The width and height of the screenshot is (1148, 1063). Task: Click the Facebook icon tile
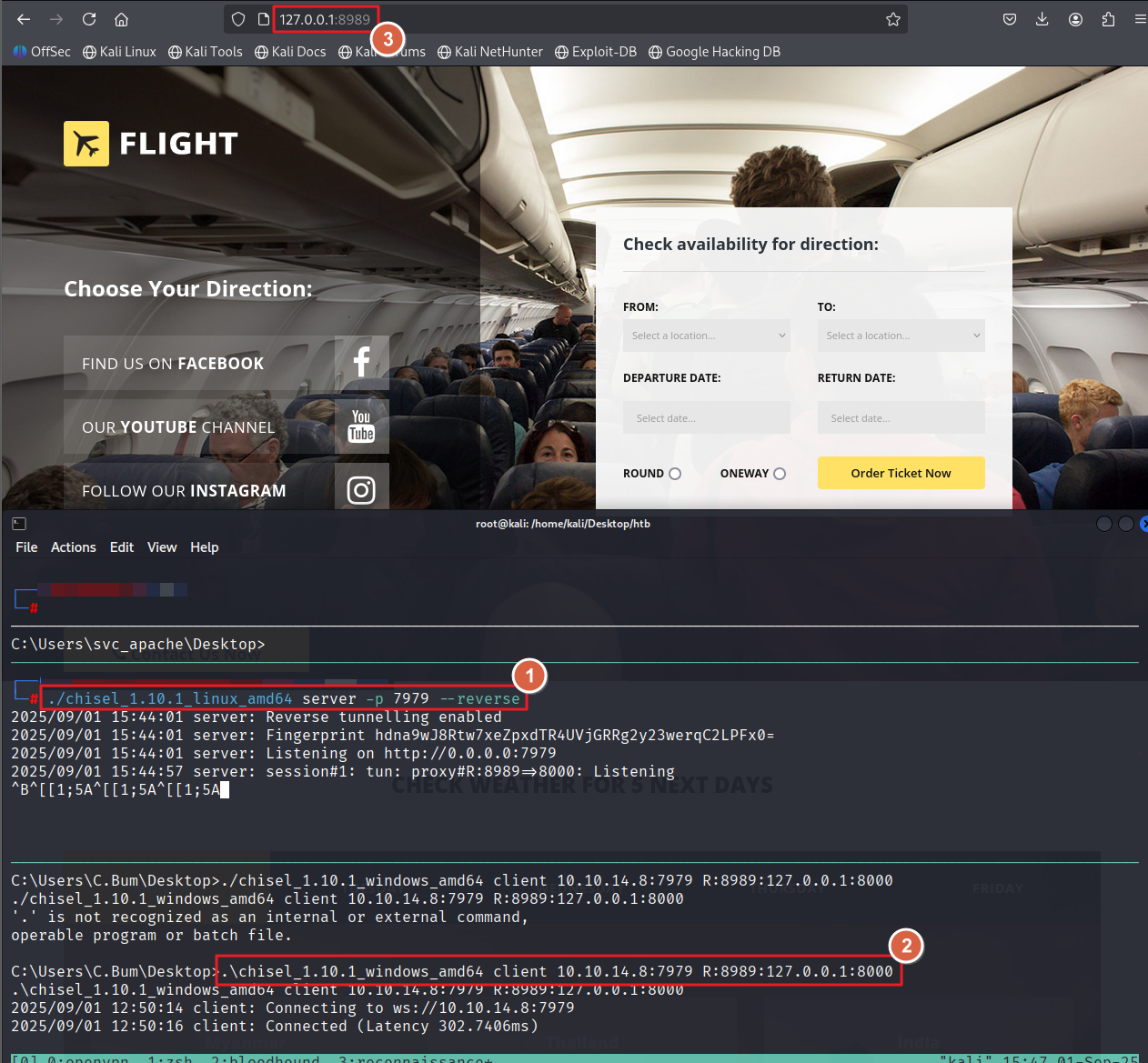click(x=361, y=363)
